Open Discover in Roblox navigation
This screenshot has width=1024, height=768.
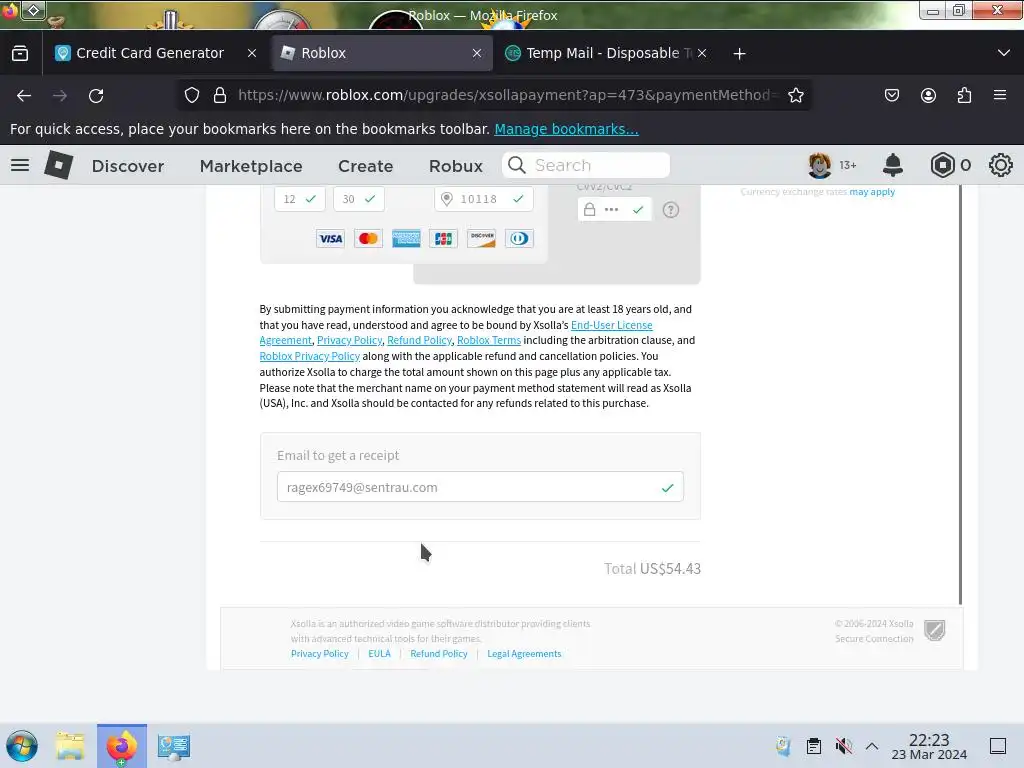[x=128, y=166]
